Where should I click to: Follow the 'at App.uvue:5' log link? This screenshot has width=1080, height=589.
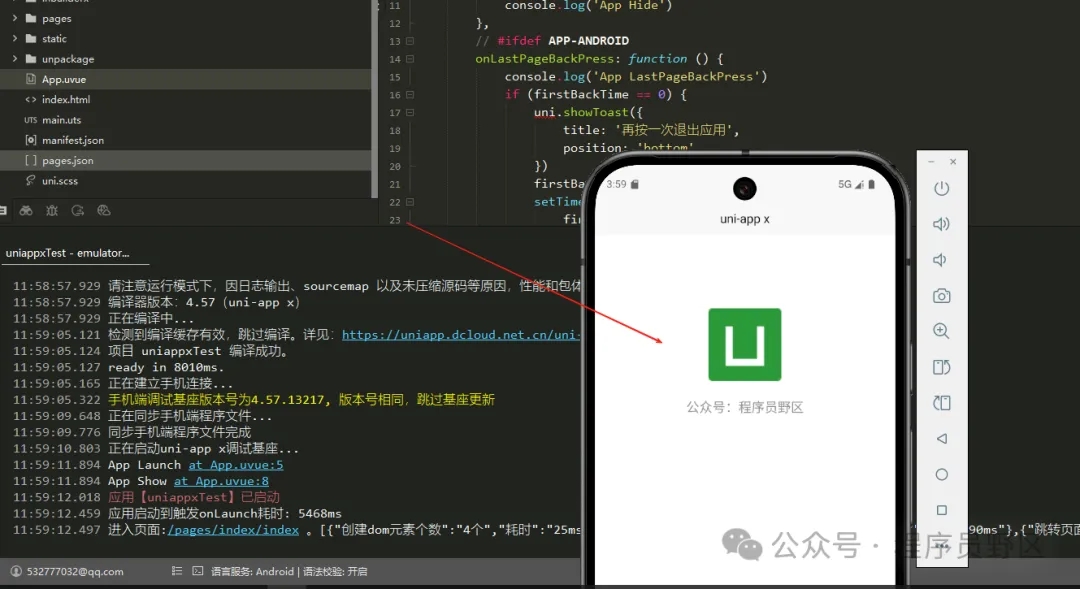(236, 465)
